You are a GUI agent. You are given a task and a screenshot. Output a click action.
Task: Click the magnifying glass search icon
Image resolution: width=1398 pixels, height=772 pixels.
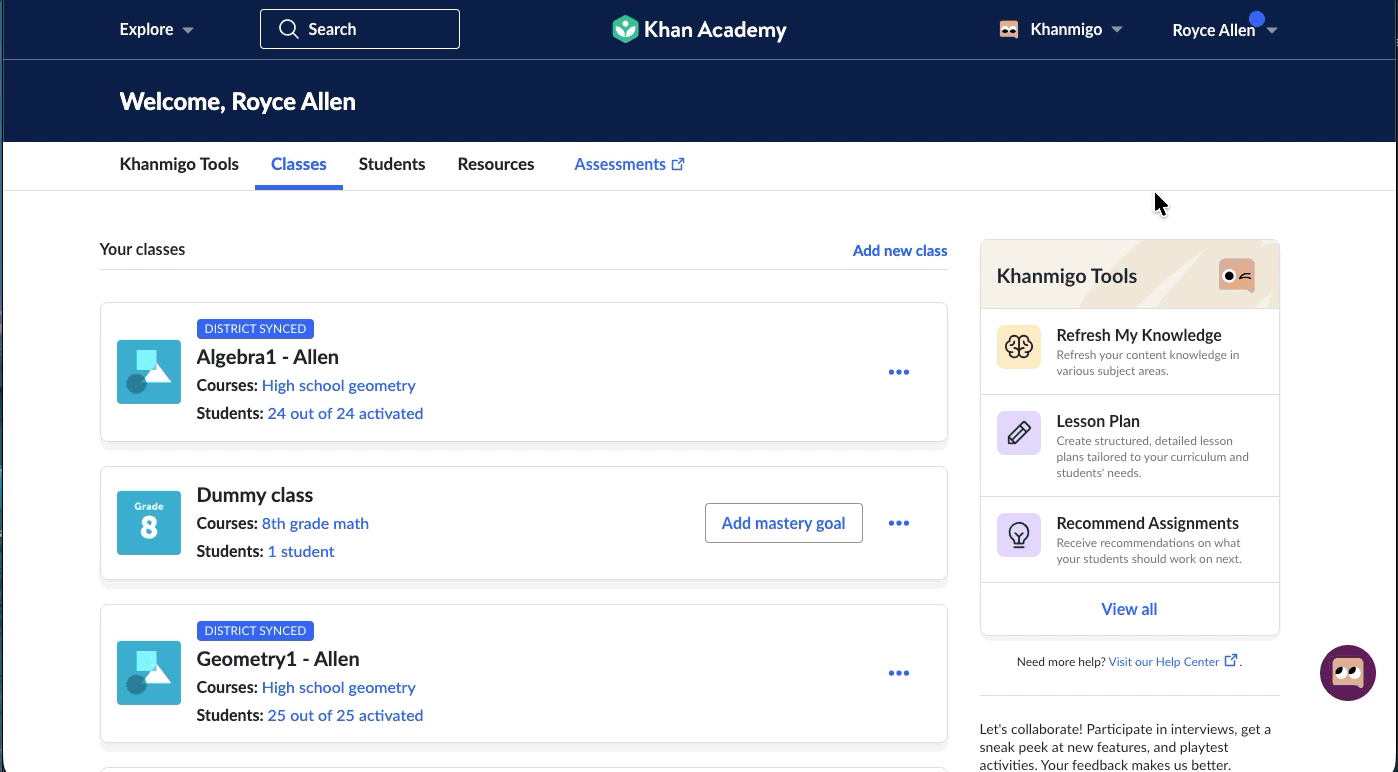point(289,29)
